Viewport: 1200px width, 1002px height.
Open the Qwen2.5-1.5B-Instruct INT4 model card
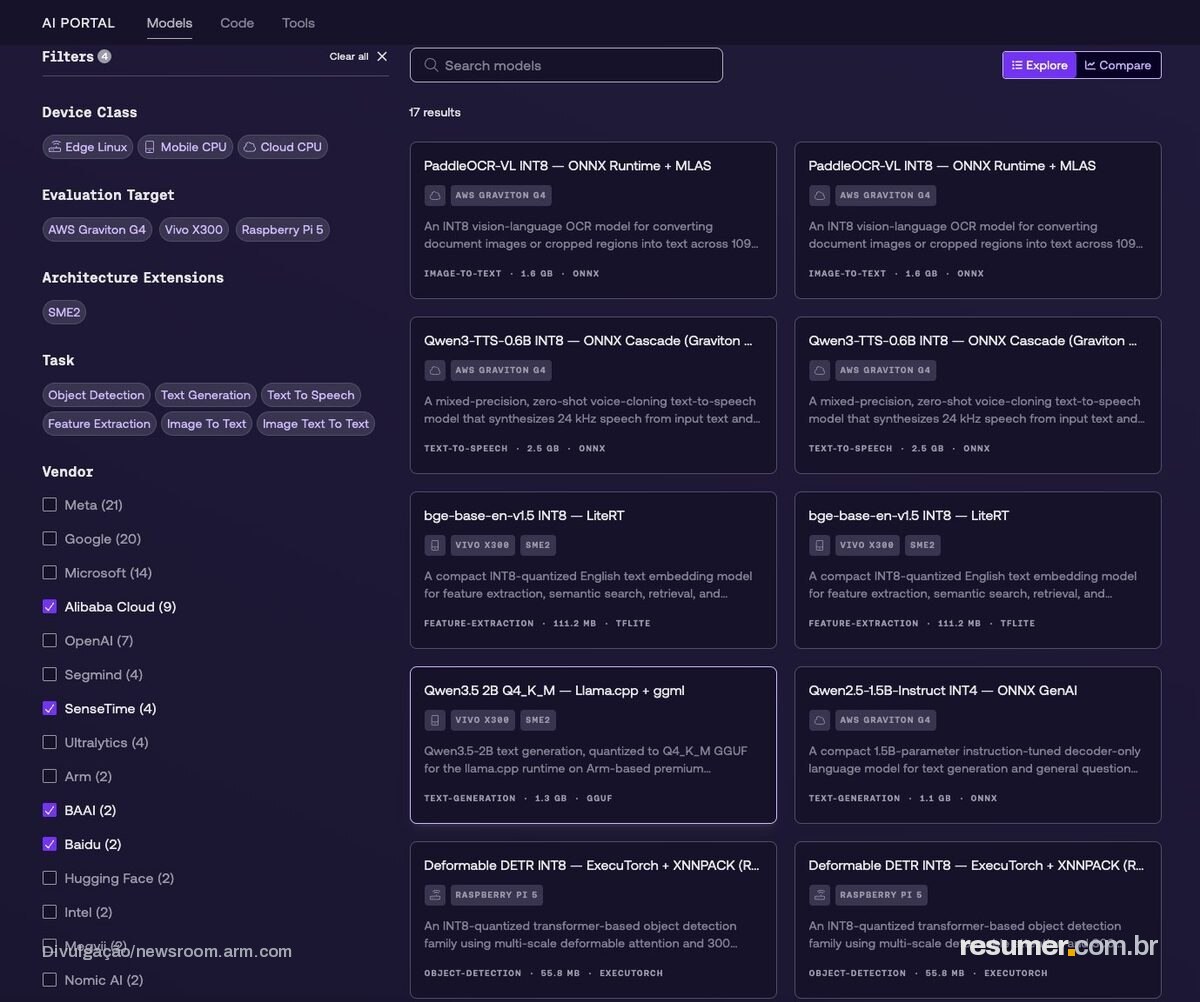[978, 745]
